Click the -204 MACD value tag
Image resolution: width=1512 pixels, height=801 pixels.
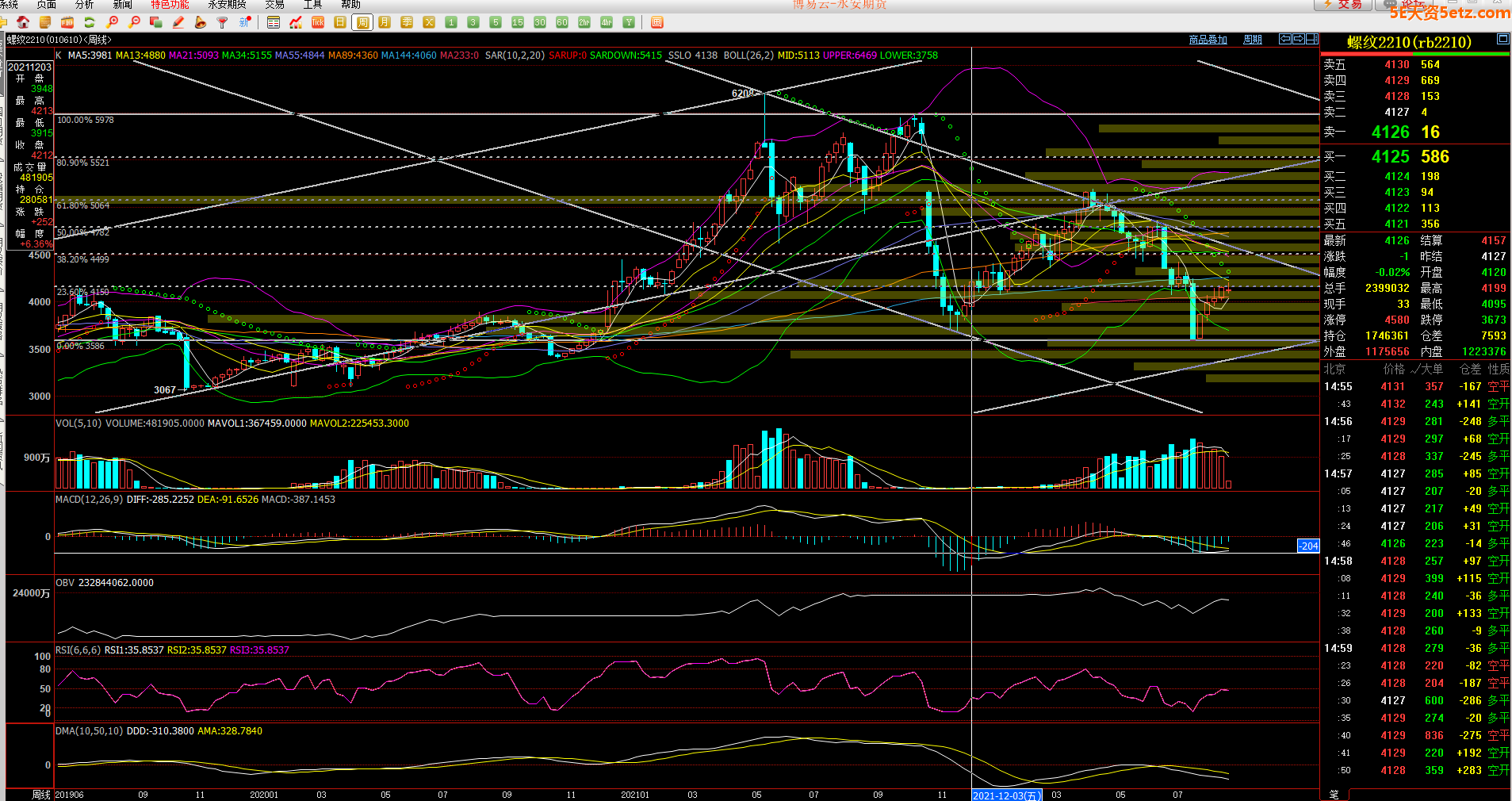tap(1308, 546)
